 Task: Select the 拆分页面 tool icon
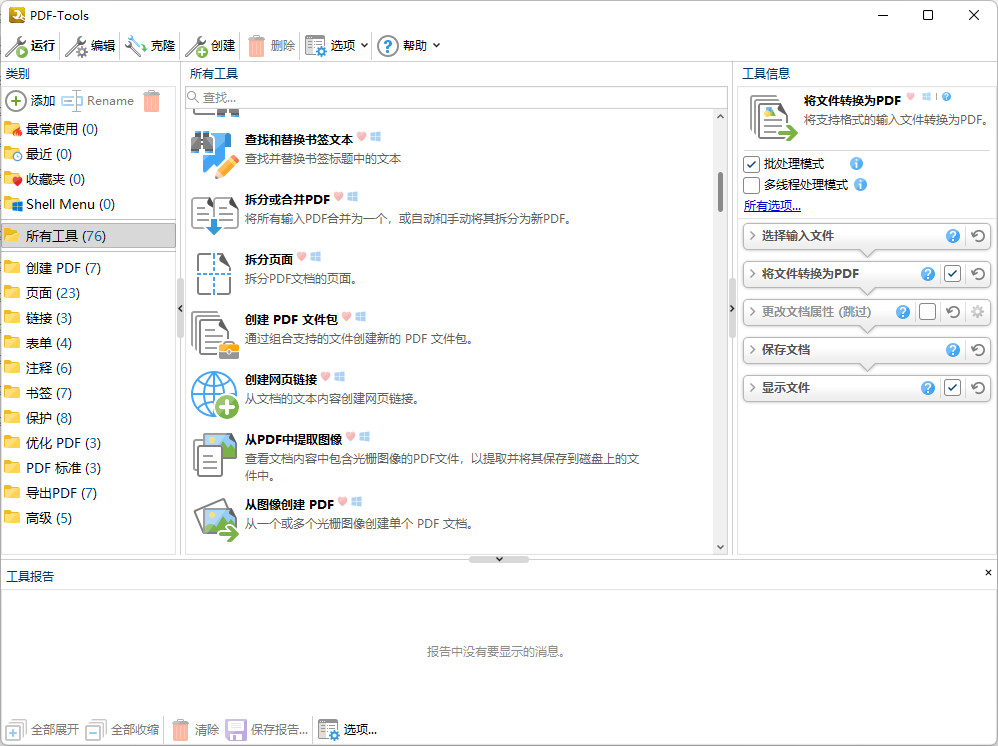pyautogui.click(x=214, y=274)
